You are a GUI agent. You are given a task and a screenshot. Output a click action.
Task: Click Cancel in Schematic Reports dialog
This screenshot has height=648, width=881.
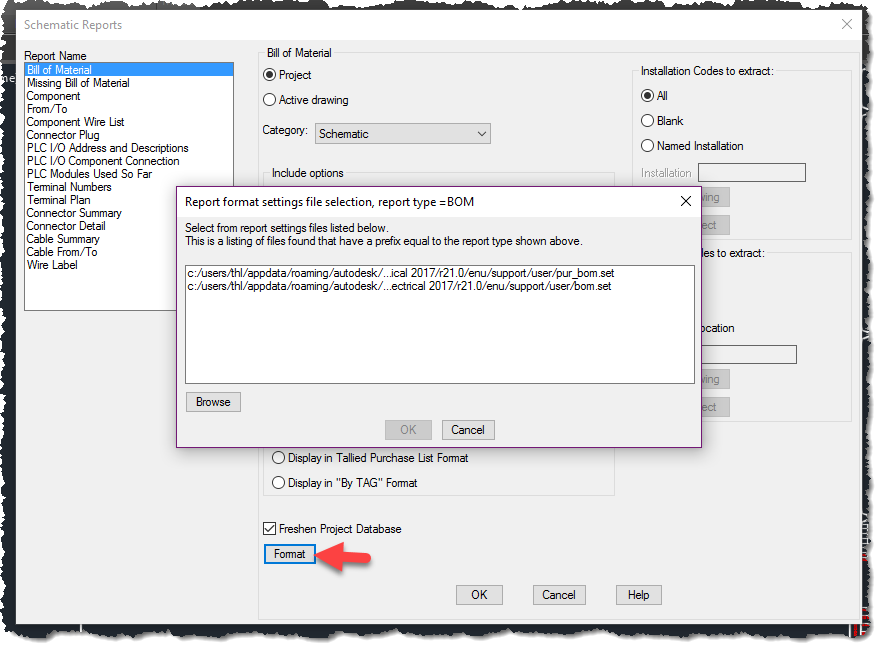tap(559, 595)
